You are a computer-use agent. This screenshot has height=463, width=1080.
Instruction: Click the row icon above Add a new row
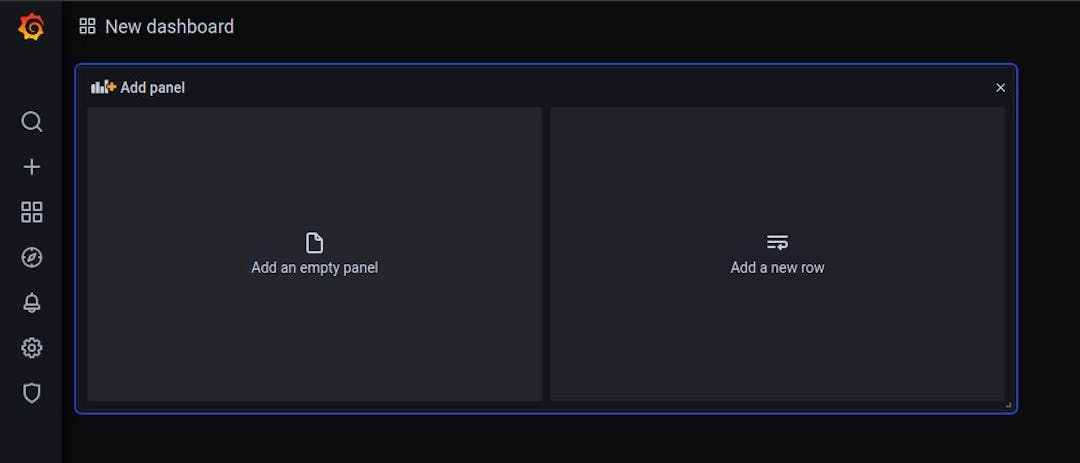click(777, 243)
